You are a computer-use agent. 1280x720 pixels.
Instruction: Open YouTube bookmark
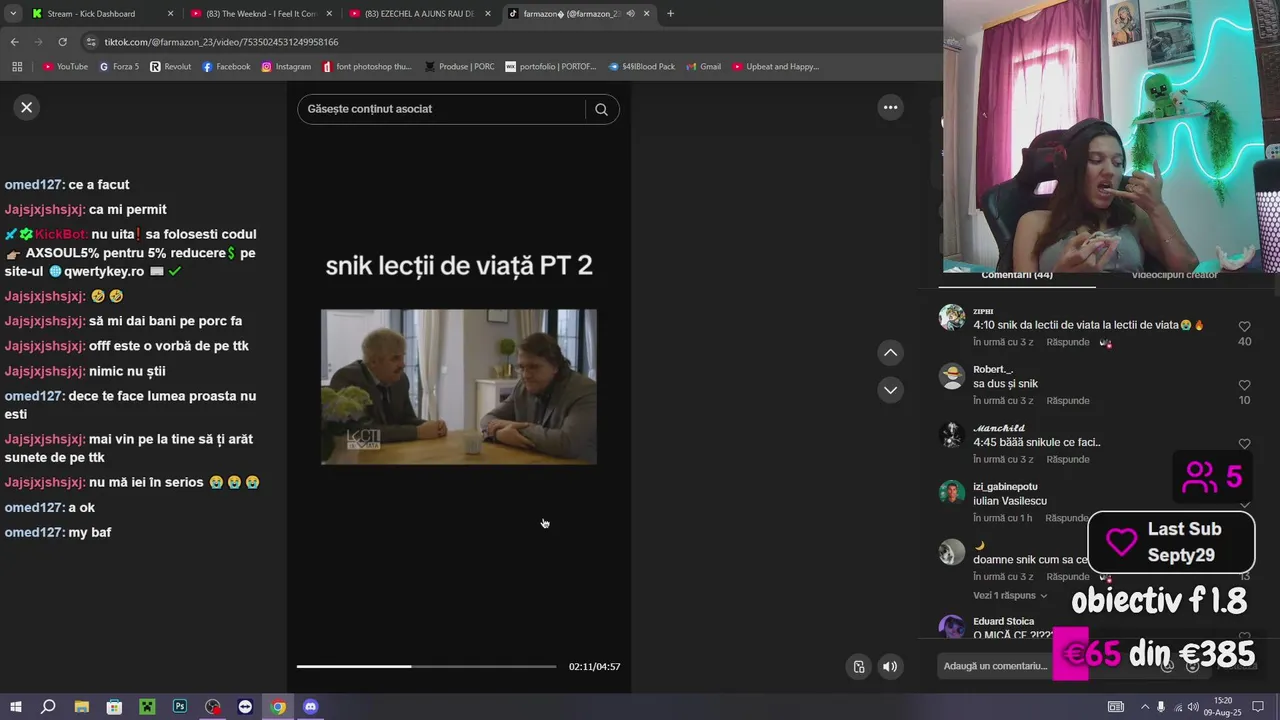tap(65, 67)
